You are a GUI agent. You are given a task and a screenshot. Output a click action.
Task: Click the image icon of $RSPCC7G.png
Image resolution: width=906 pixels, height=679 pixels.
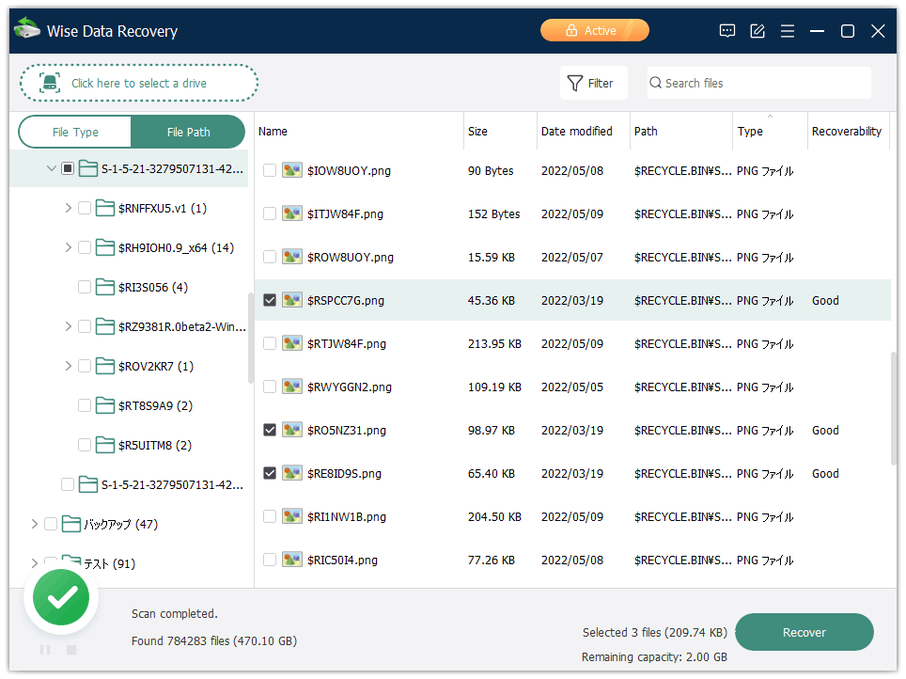[x=292, y=300]
